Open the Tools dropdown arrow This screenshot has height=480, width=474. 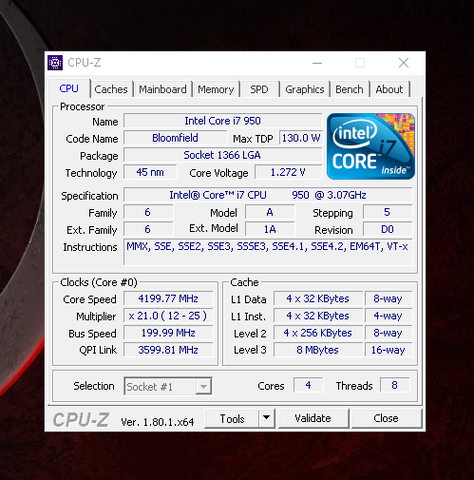266,418
